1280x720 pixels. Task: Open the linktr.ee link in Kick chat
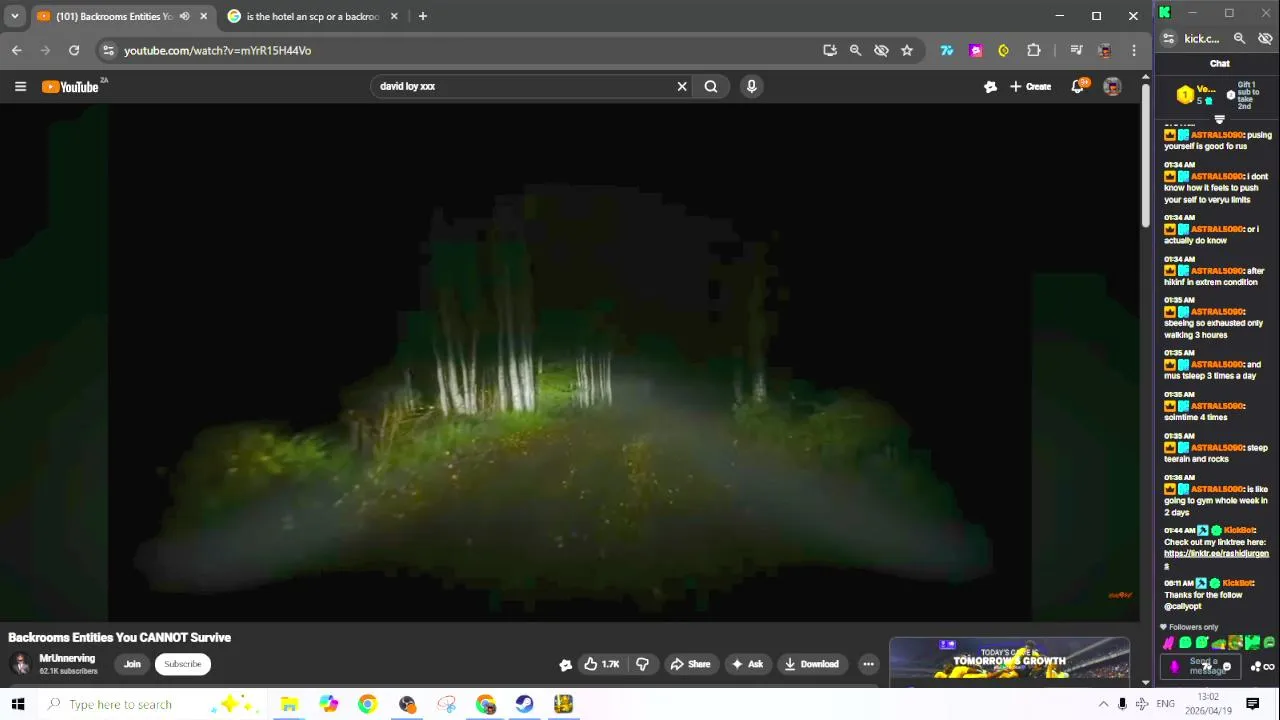coord(1216,554)
